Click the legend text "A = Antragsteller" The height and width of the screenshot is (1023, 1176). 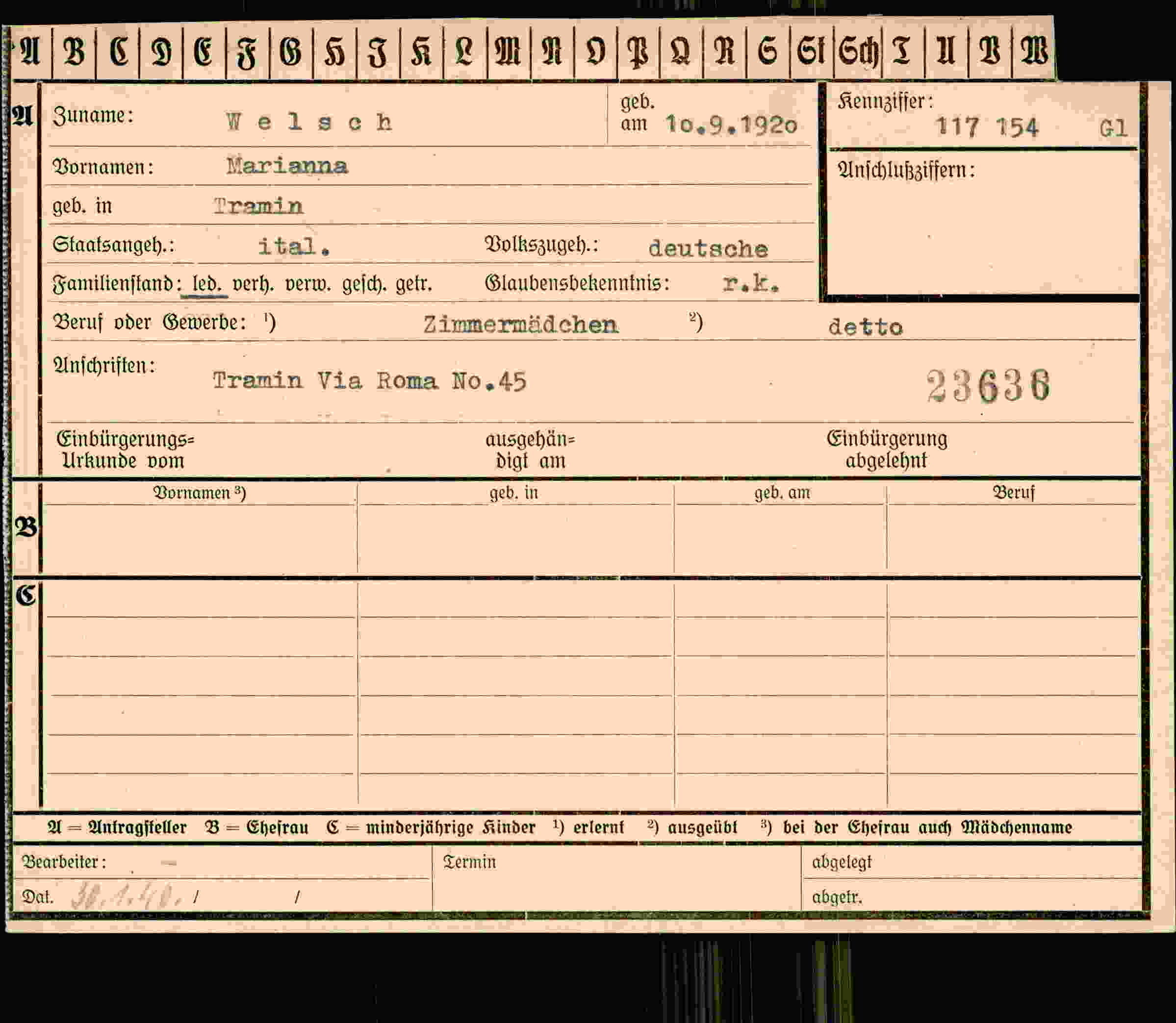117,827
